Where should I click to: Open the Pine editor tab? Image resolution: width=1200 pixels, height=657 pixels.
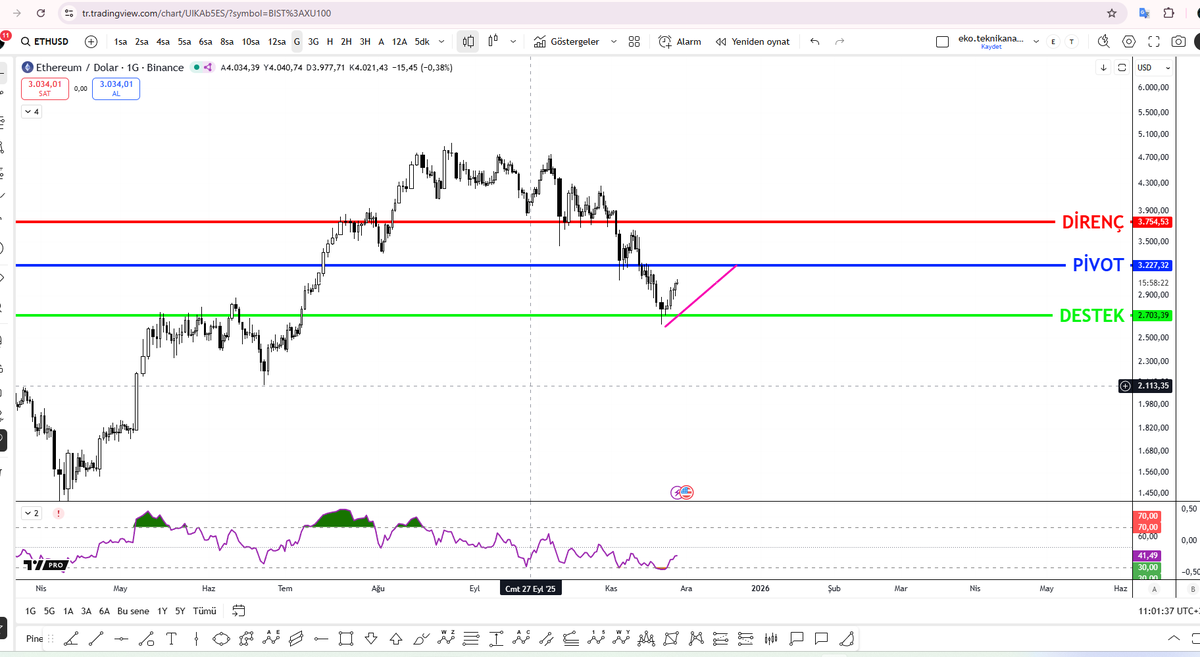pyautogui.click(x=32, y=638)
